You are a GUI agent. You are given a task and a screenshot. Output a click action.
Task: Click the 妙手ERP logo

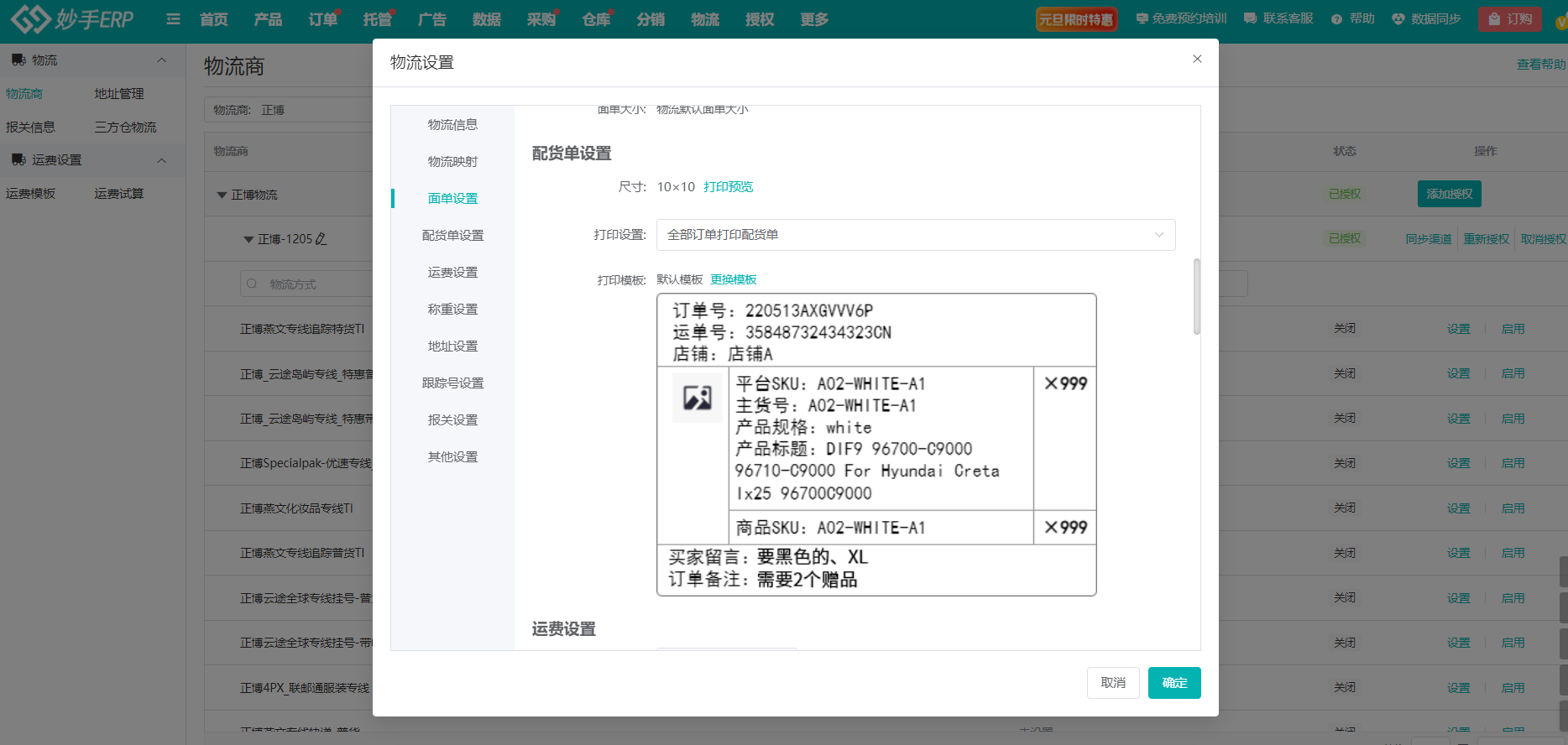71,18
